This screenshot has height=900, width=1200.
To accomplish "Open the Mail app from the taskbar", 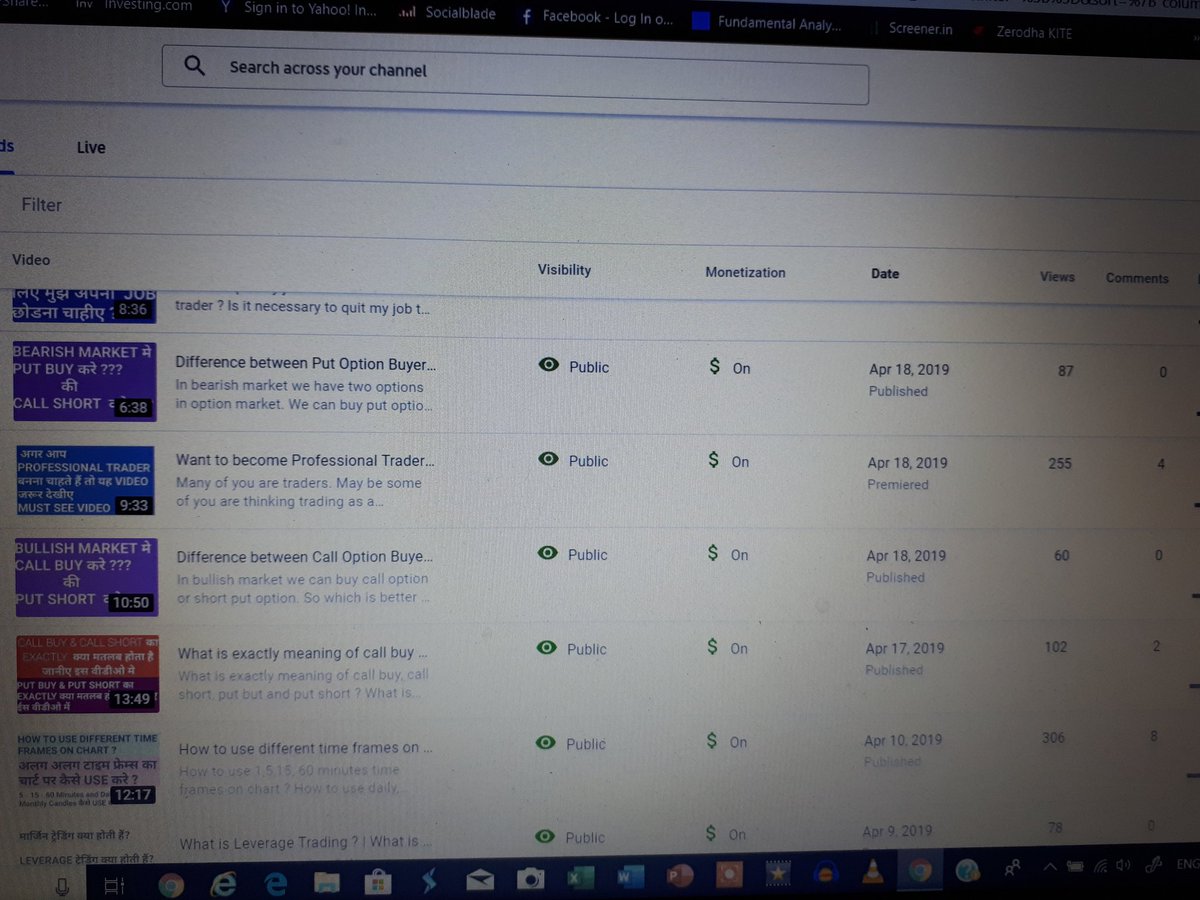I will 479,881.
